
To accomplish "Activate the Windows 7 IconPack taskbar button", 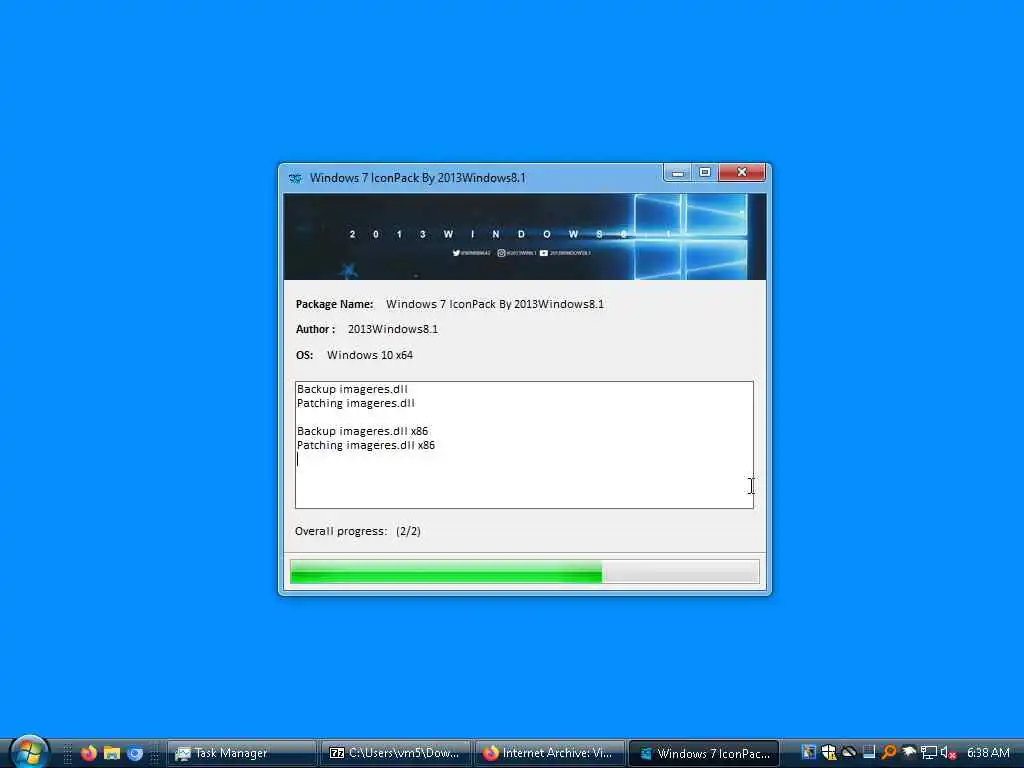I will click(704, 753).
